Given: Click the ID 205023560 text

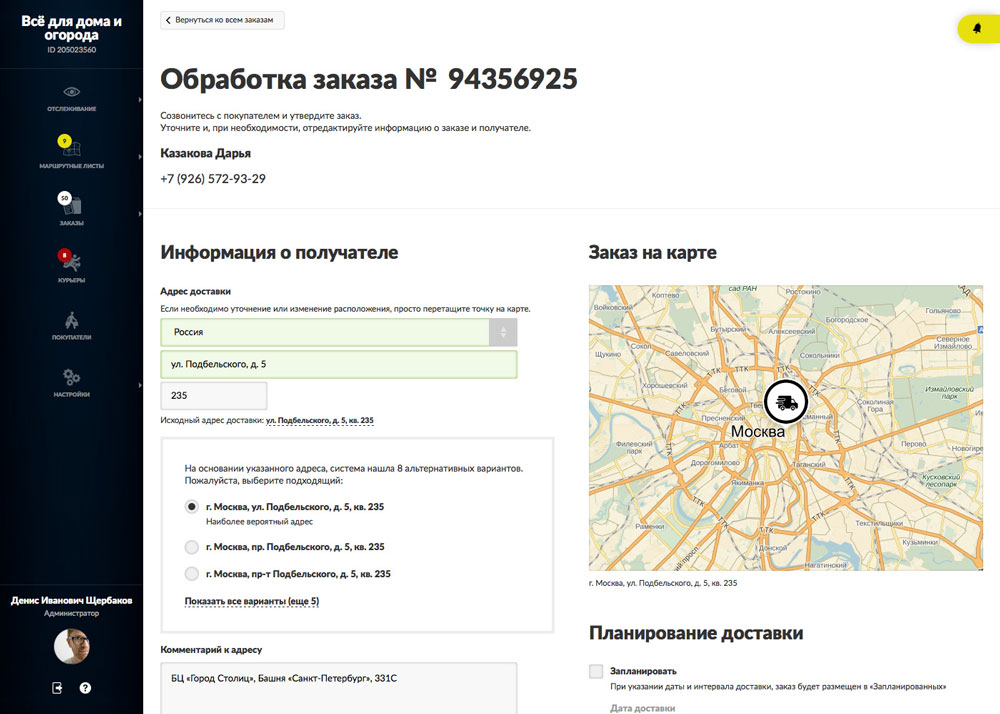Looking at the screenshot, I should 71,50.
